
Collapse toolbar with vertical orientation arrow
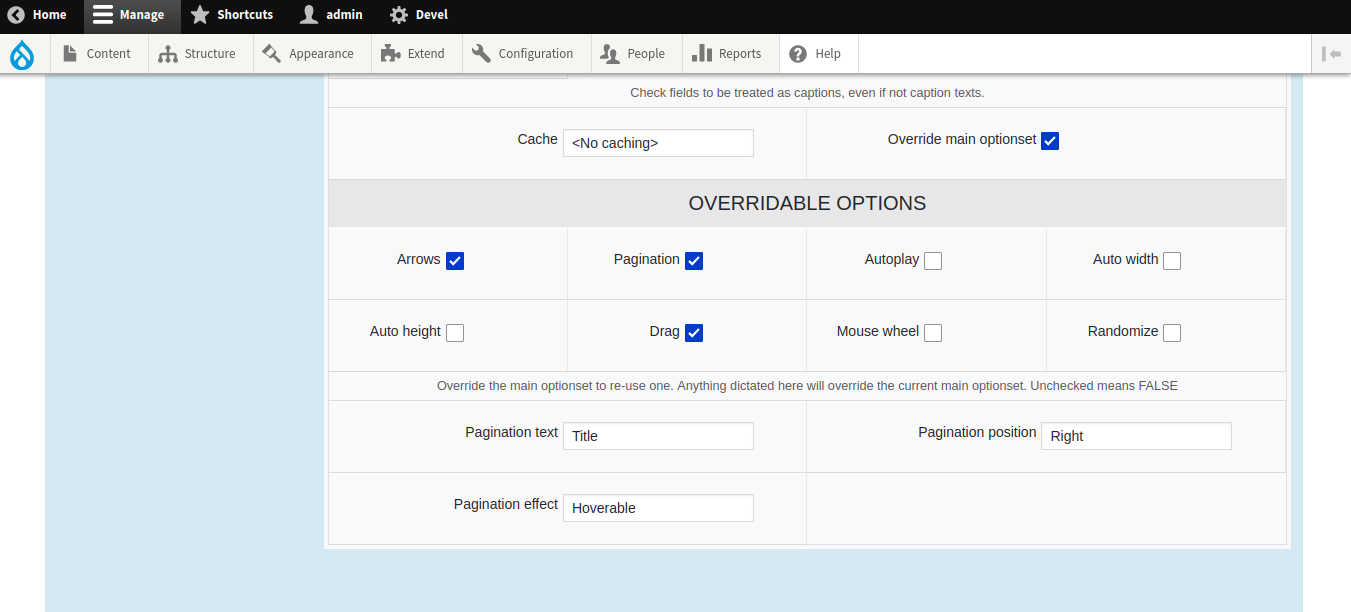click(x=1331, y=54)
